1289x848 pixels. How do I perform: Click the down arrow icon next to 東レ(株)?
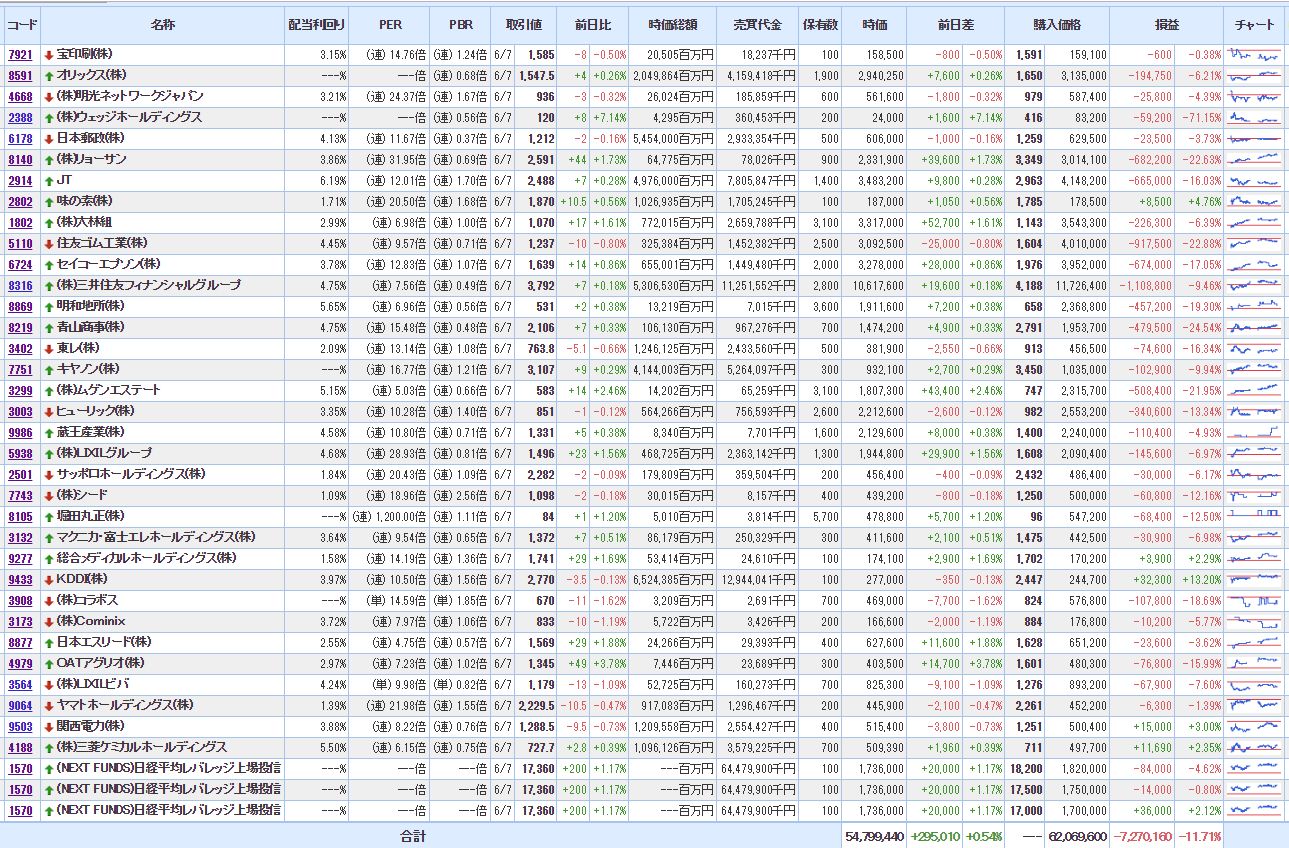pyautogui.click(x=49, y=348)
